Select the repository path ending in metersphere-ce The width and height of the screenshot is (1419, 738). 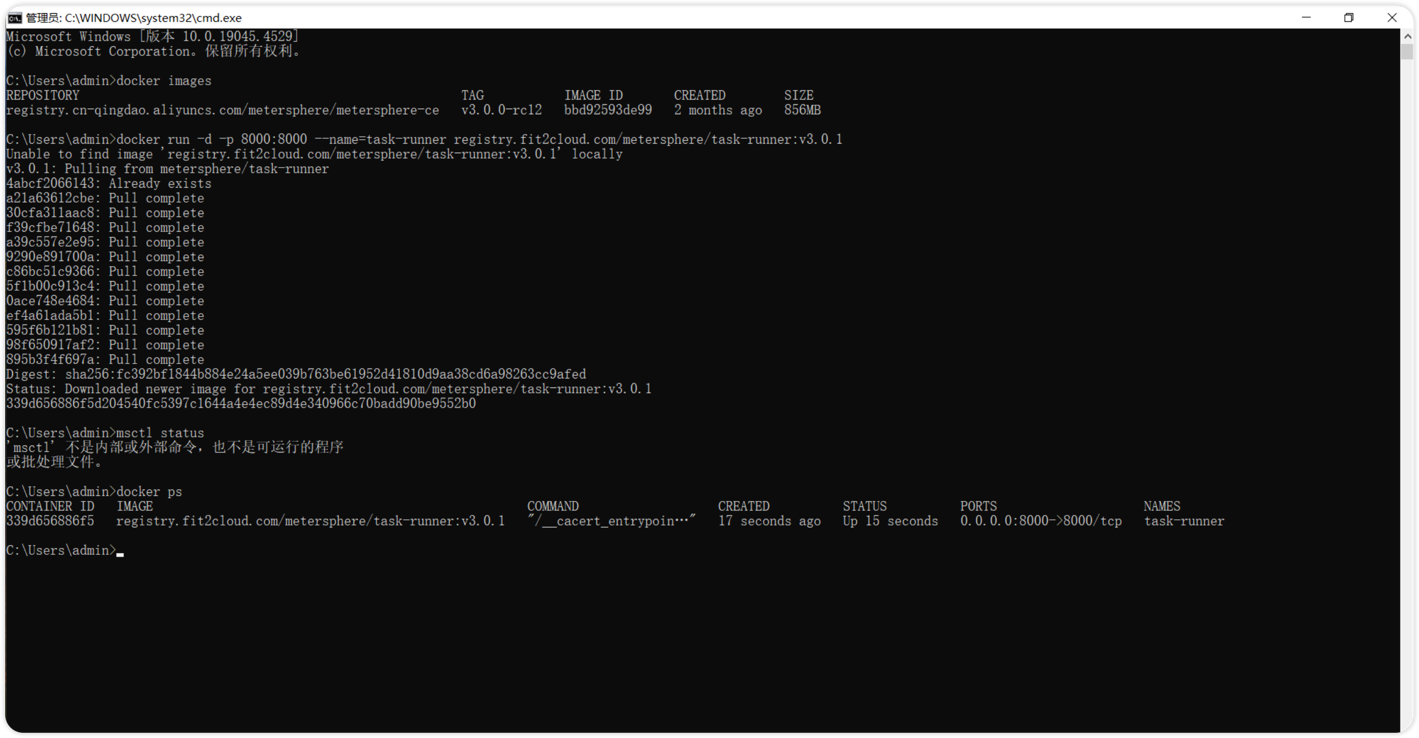(x=222, y=110)
